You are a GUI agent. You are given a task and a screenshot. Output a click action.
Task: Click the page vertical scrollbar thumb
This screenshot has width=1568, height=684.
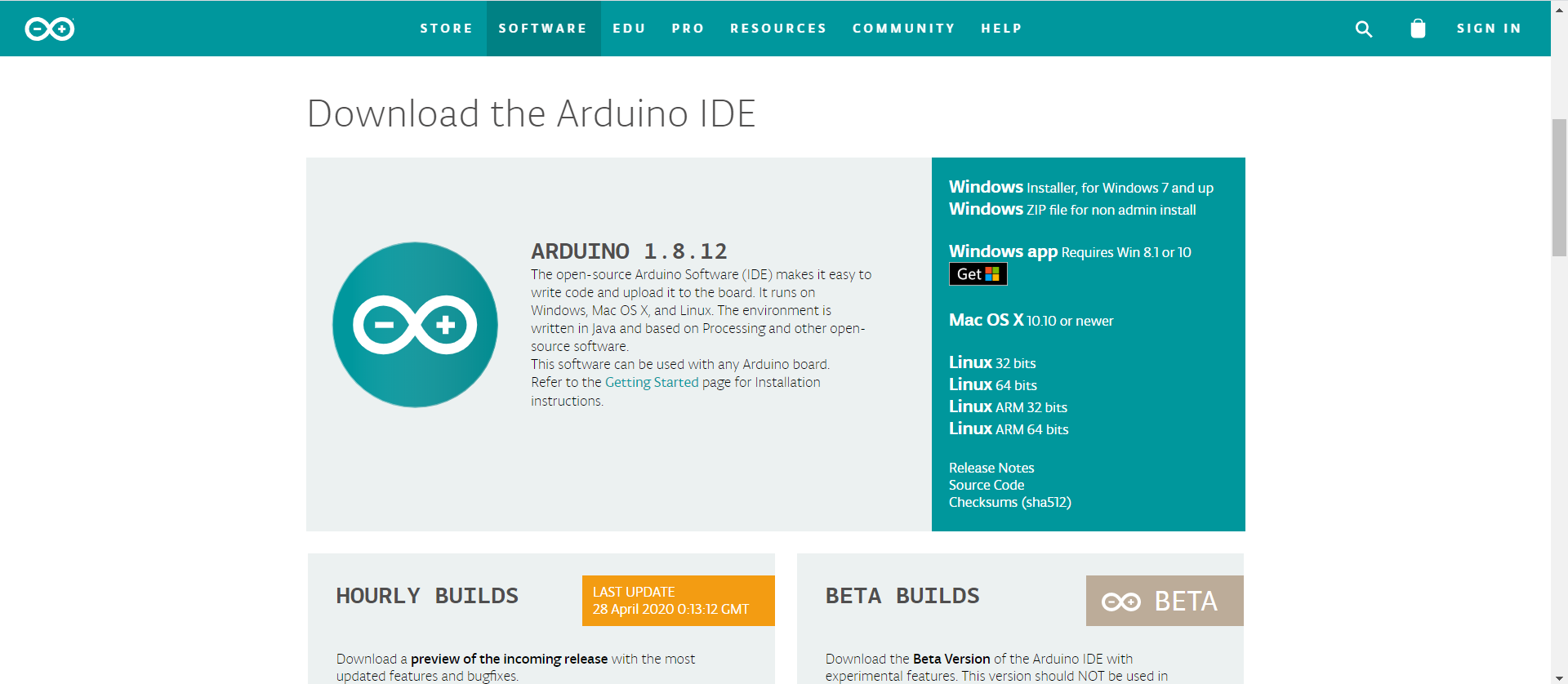click(1559, 188)
